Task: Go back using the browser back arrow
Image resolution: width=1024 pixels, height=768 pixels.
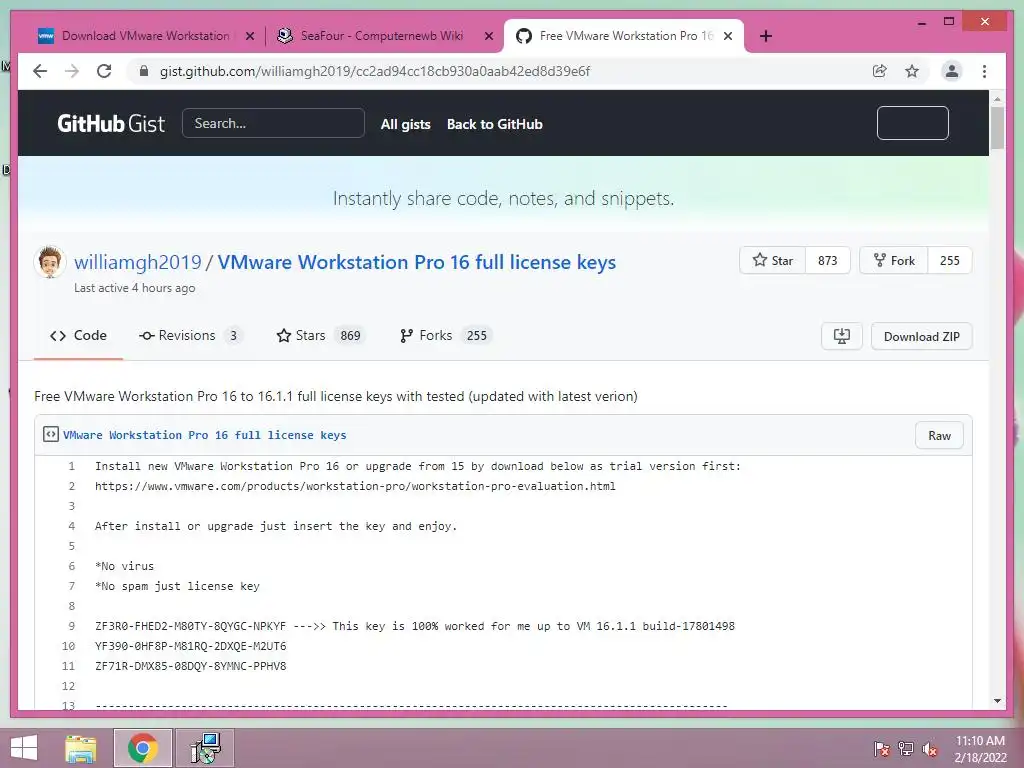Action: click(x=40, y=71)
